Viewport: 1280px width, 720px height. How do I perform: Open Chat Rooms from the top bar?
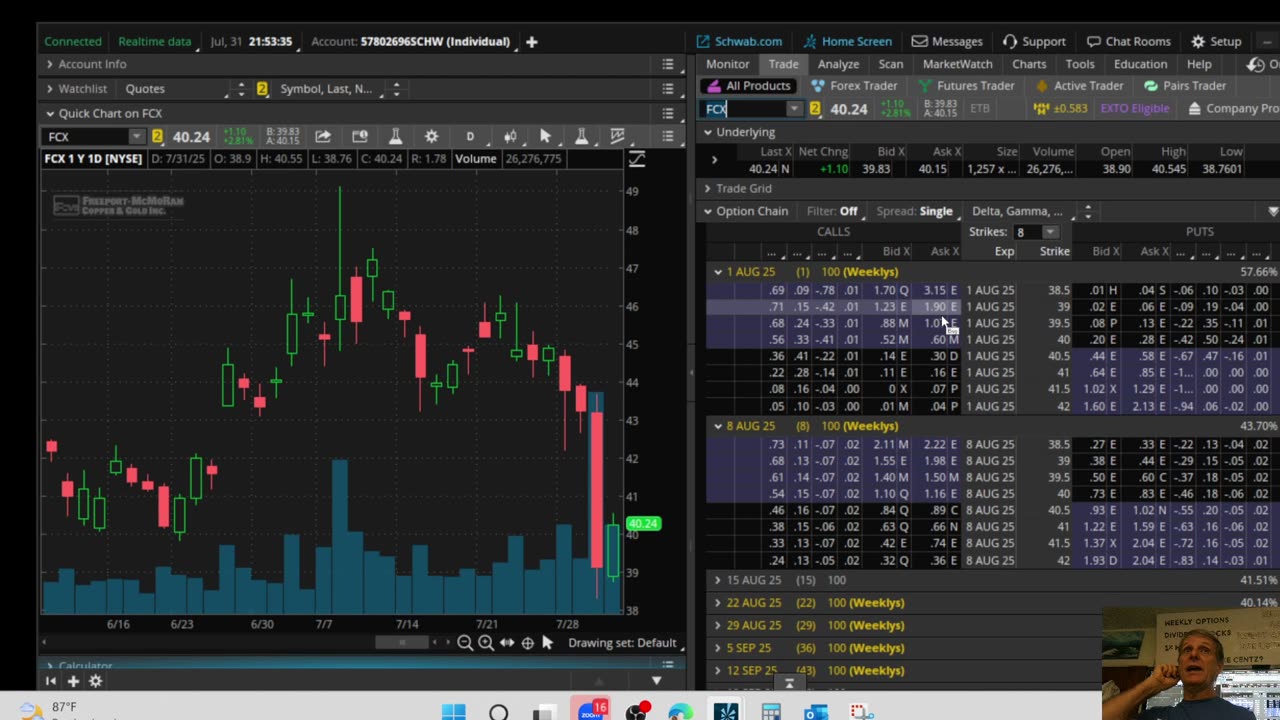(x=1129, y=42)
